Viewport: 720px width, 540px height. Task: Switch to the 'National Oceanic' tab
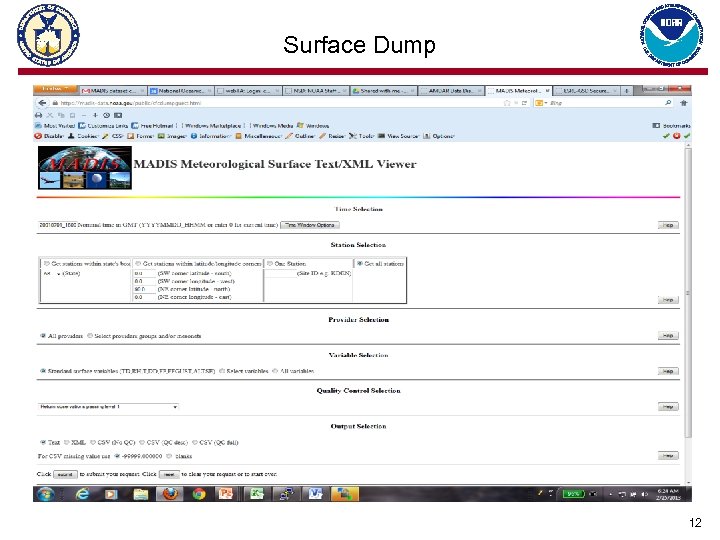click(181, 91)
